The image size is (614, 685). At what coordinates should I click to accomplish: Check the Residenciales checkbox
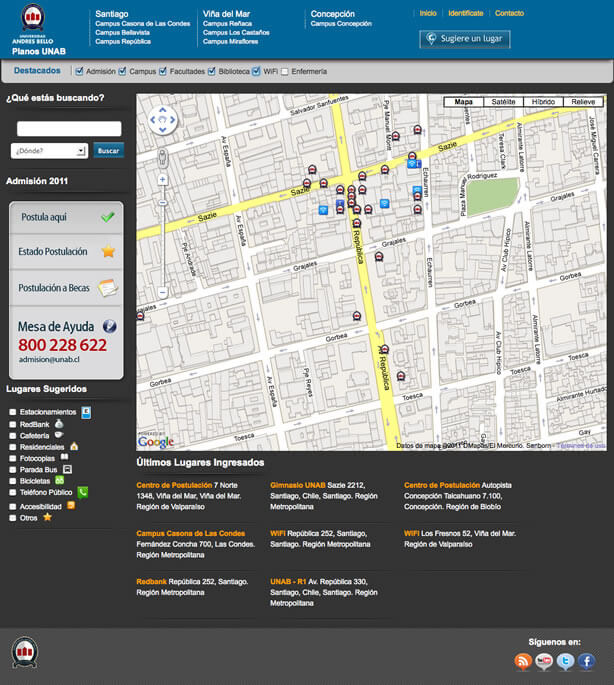(x=13, y=447)
